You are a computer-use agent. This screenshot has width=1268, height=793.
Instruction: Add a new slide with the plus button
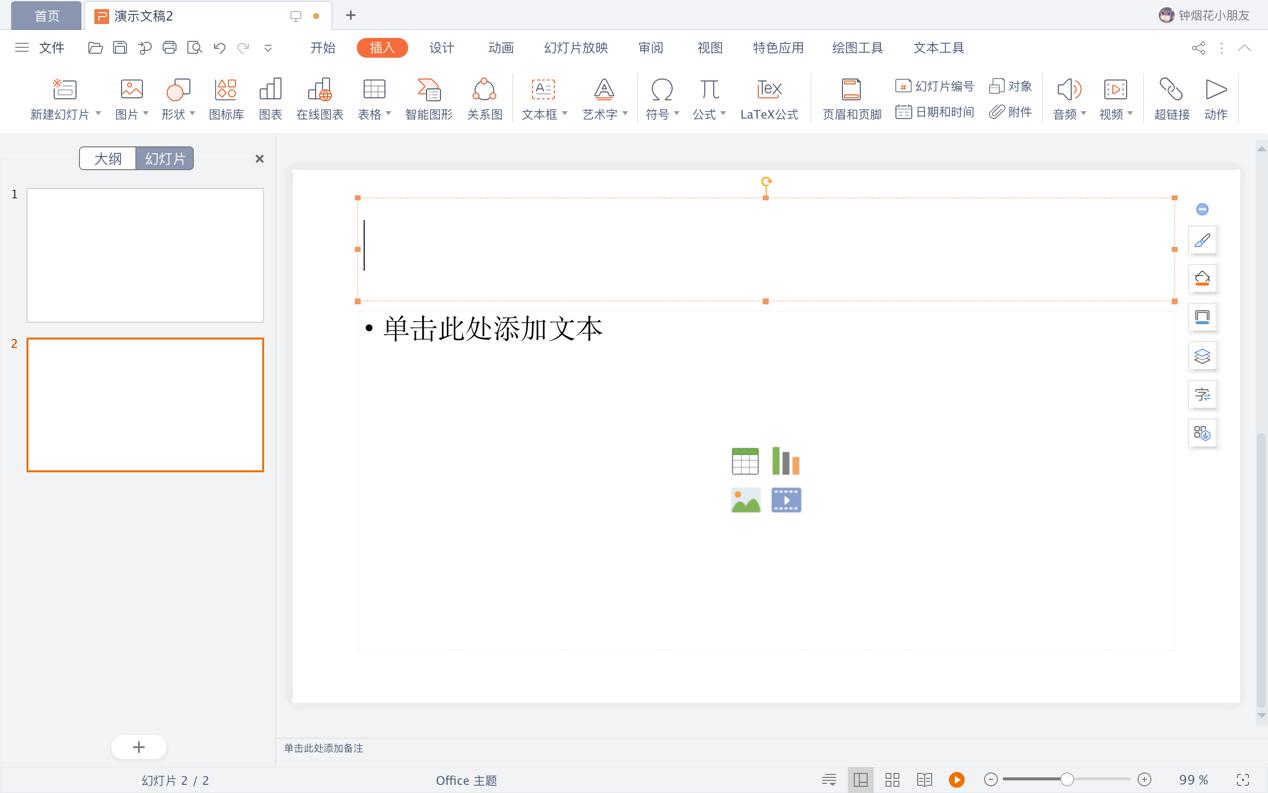138,747
